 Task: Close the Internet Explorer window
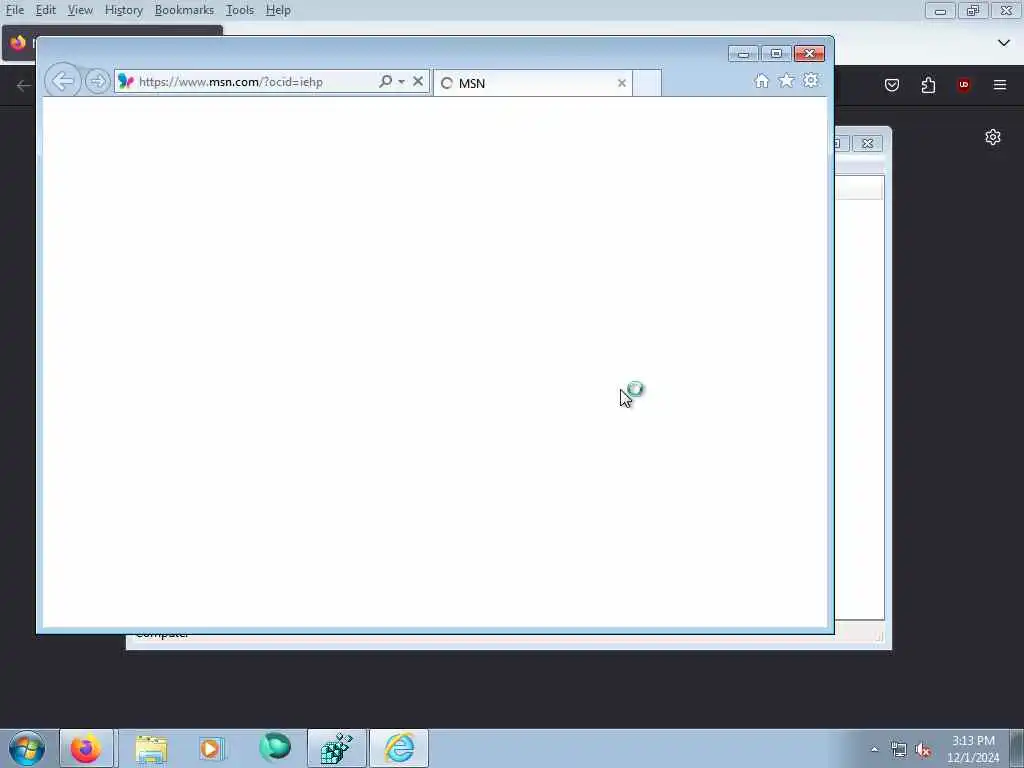coord(809,54)
